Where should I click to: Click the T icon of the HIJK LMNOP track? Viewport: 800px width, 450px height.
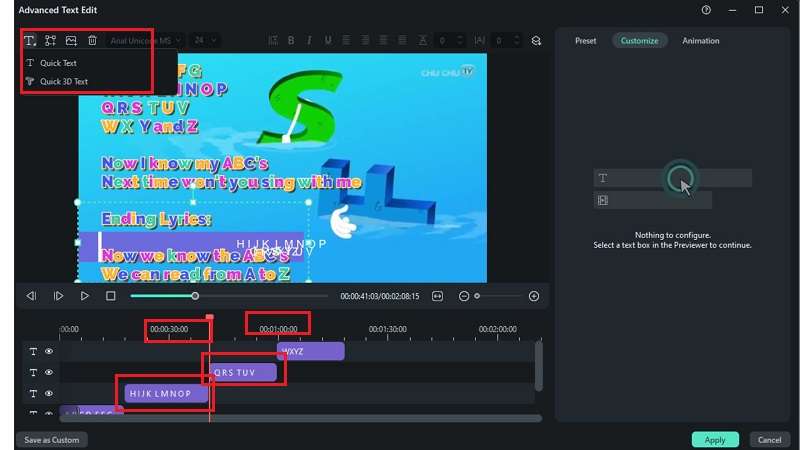pyautogui.click(x=33, y=393)
